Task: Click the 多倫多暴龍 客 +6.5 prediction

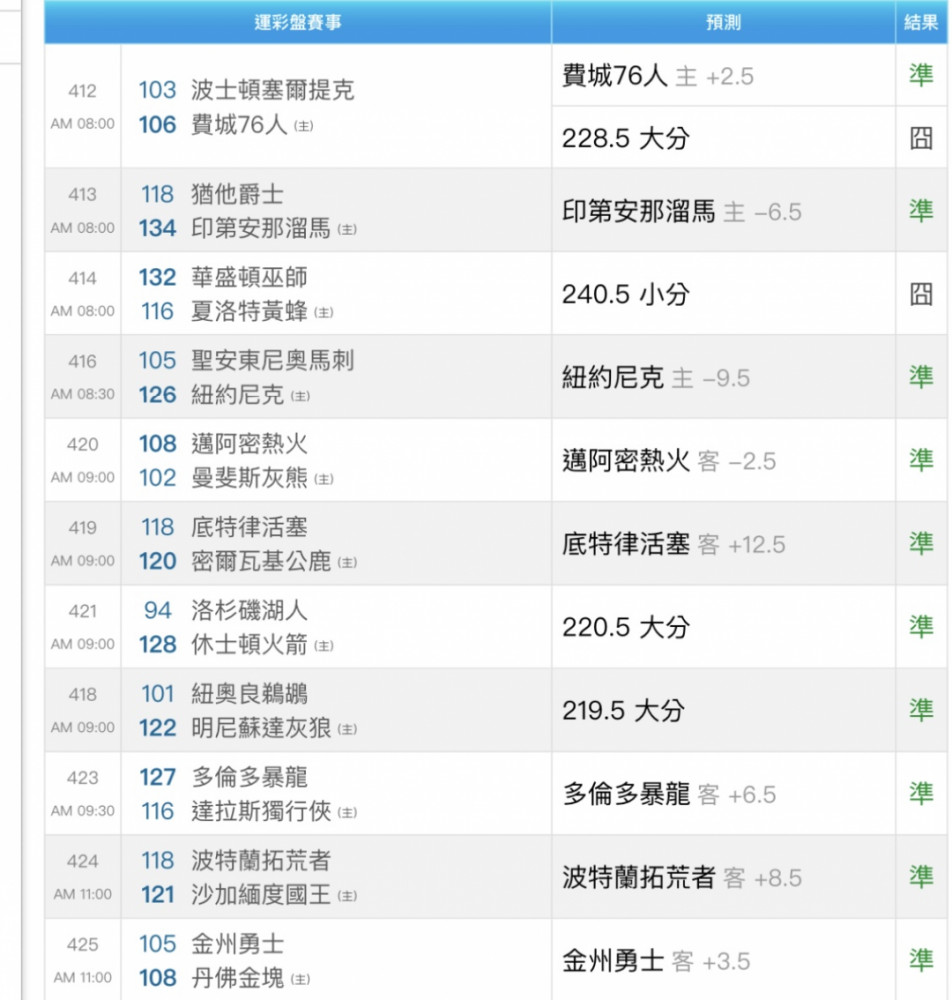Action: [669, 794]
